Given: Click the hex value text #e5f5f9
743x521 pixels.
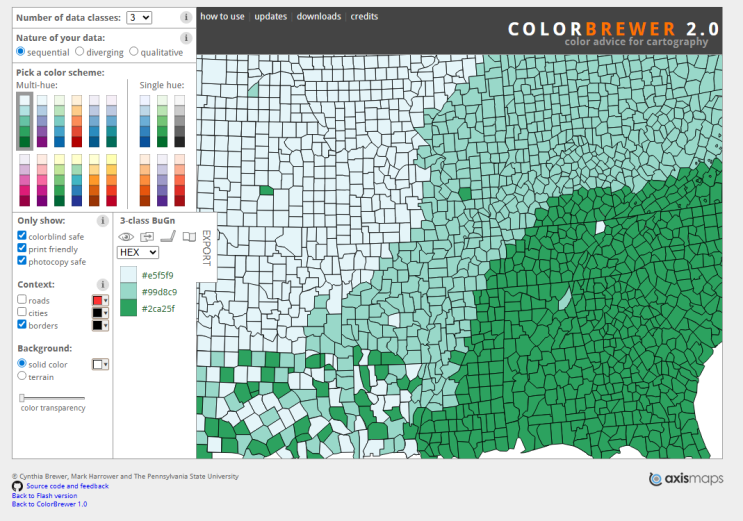Looking at the screenshot, I should [x=158, y=275].
